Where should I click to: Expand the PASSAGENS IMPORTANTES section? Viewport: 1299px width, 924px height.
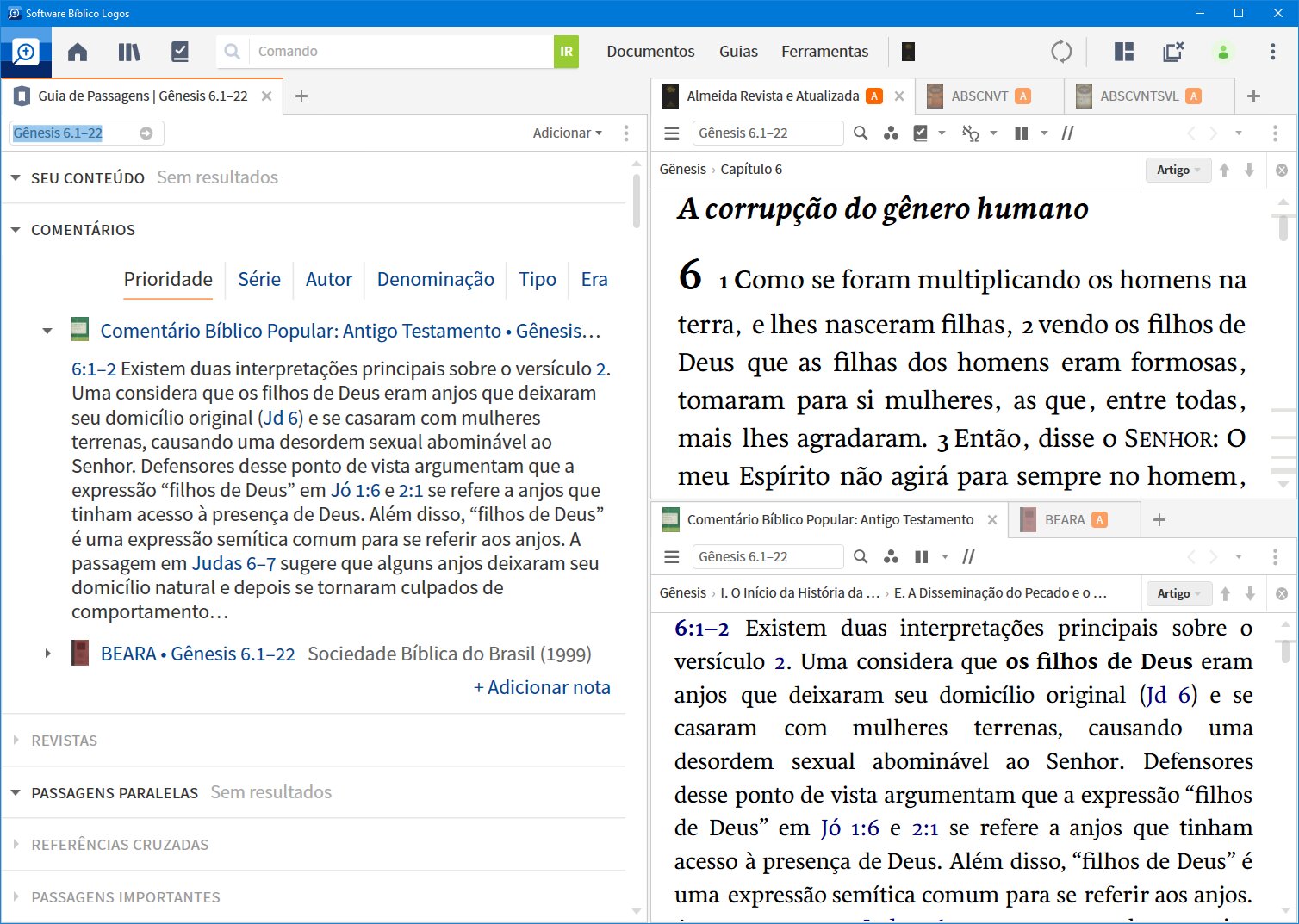[16, 897]
